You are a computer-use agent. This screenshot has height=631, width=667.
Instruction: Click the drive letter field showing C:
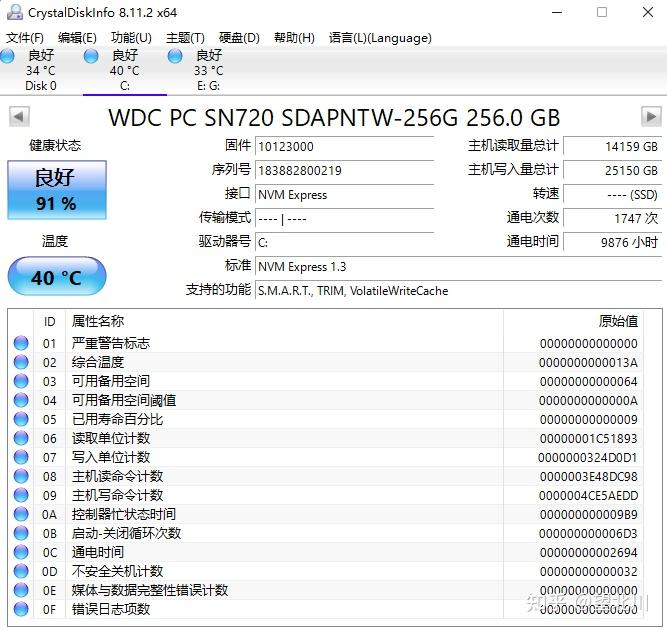point(344,243)
